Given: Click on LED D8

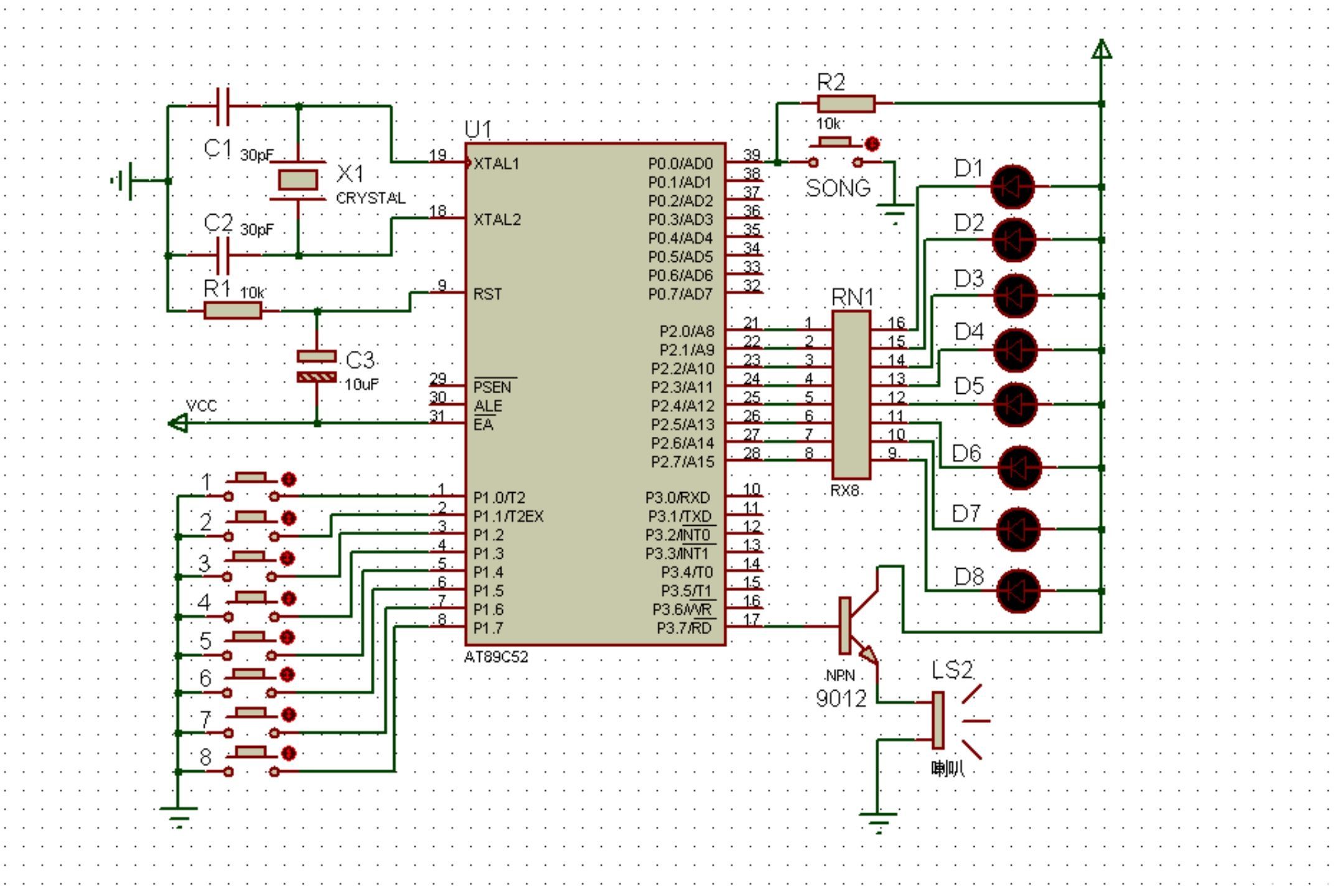Looking at the screenshot, I should click(x=1018, y=590).
